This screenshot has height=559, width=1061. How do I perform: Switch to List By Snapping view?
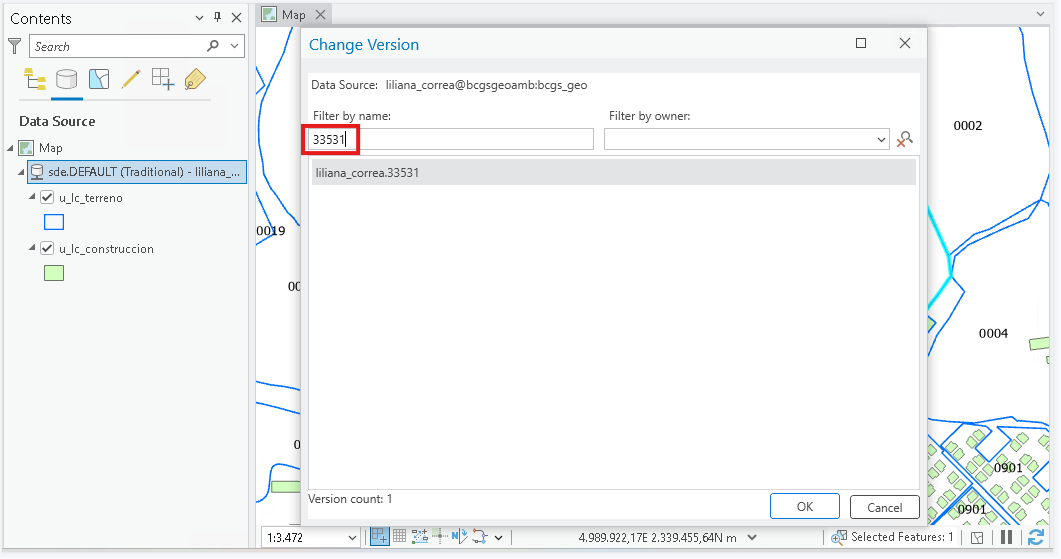(162, 79)
